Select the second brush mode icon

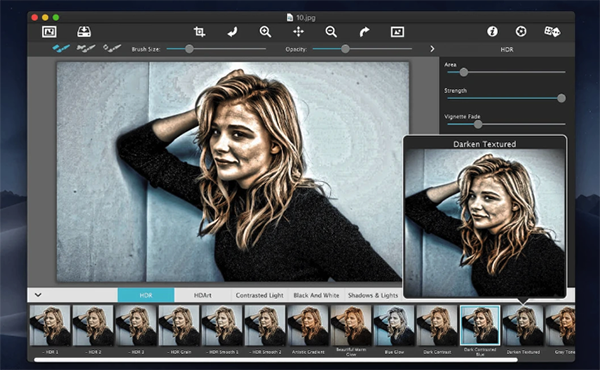click(x=86, y=48)
